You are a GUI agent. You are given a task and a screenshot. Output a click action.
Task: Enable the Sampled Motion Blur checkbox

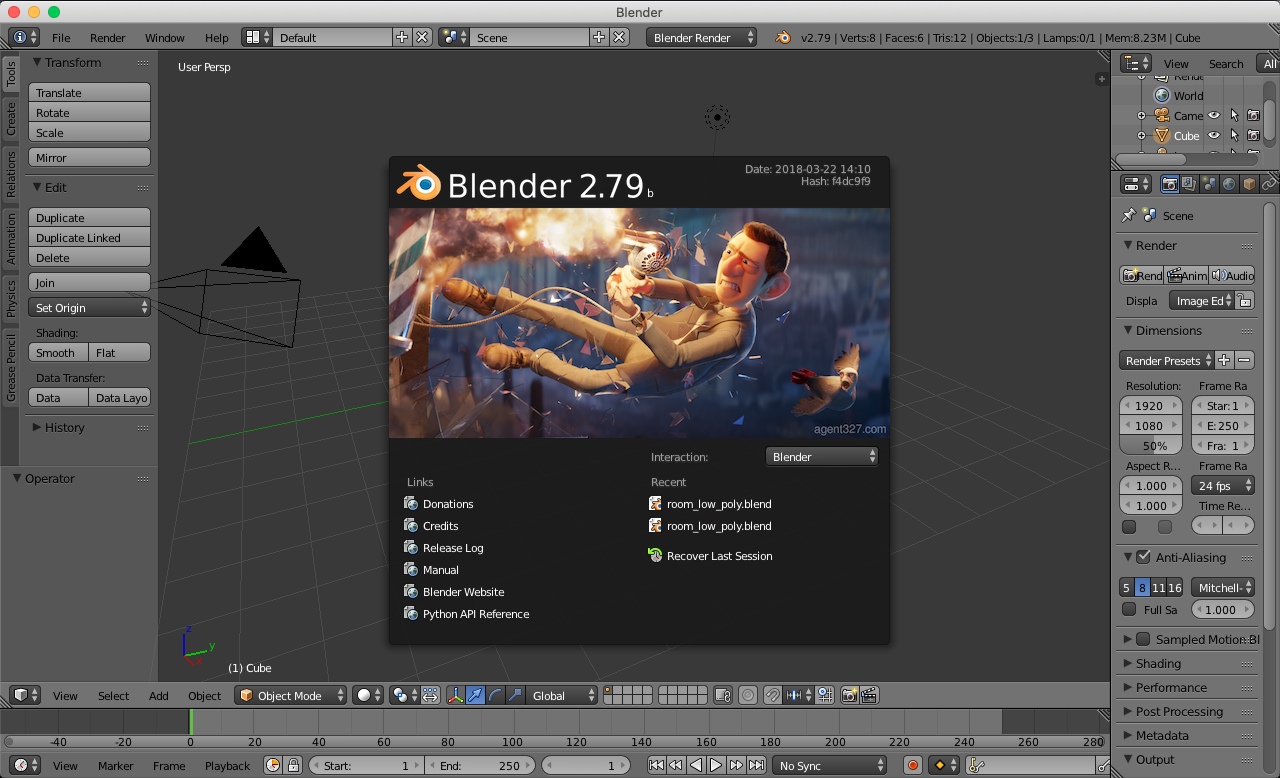(1143, 639)
